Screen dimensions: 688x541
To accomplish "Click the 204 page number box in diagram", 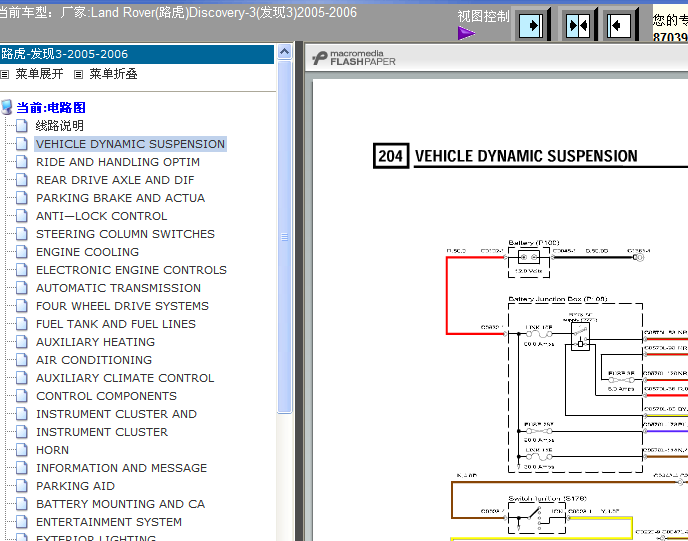I will [x=391, y=156].
